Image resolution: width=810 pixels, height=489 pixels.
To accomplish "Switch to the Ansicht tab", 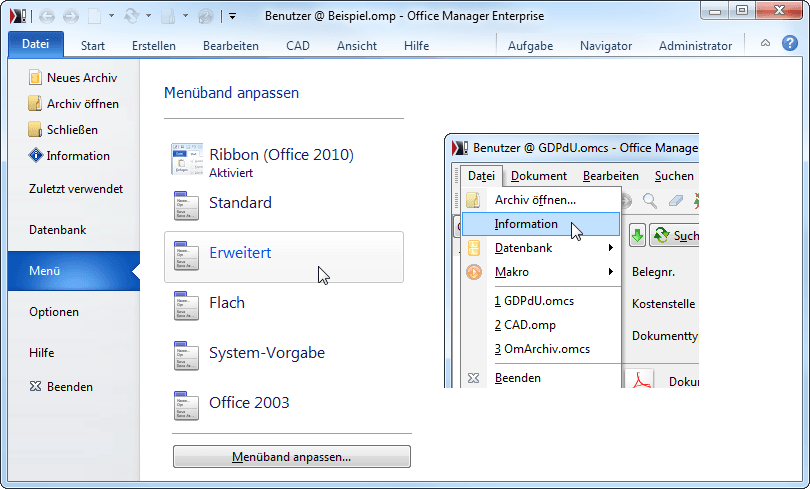I will coord(357,46).
